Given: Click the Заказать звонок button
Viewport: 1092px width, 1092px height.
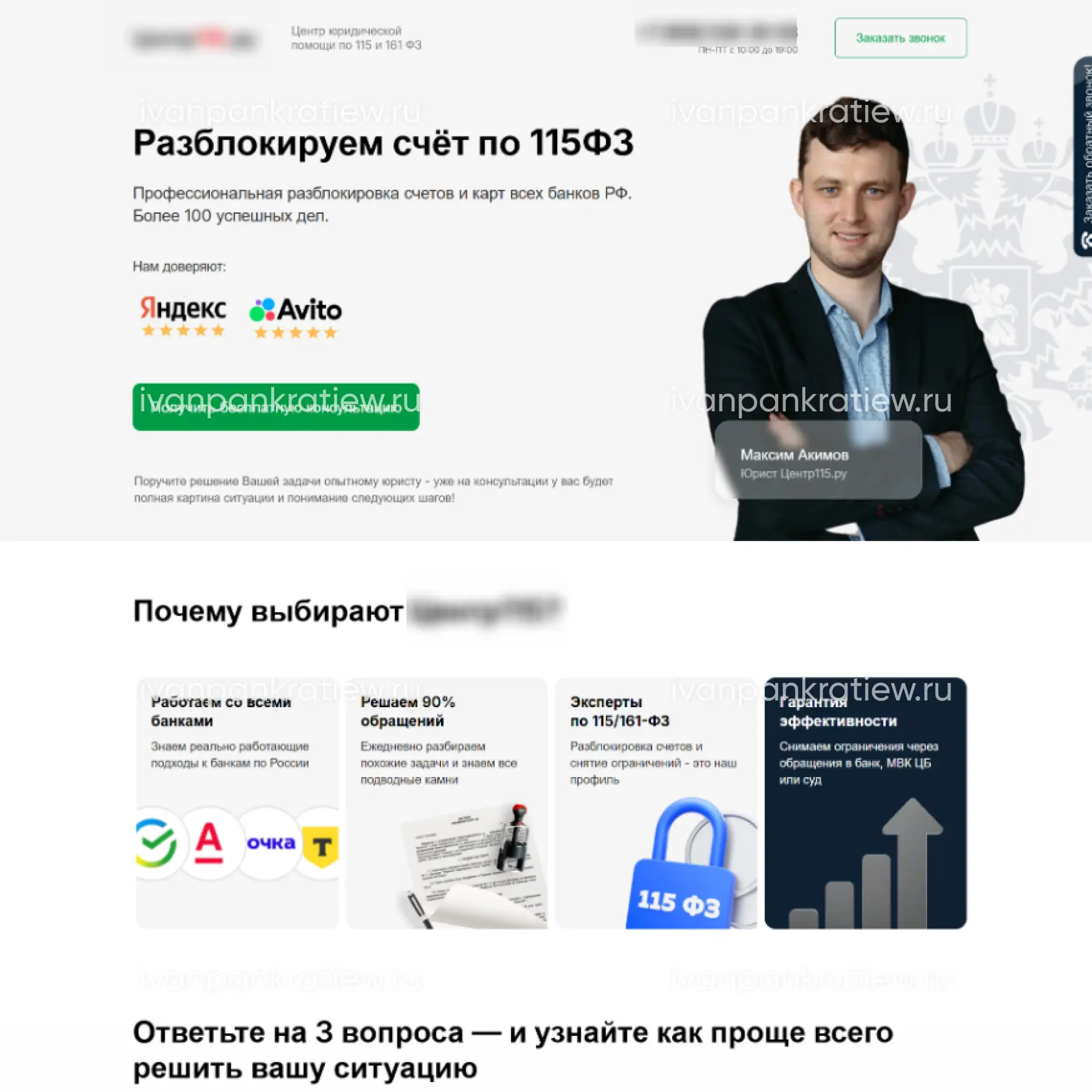Looking at the screenshot, I should [901, 38].
